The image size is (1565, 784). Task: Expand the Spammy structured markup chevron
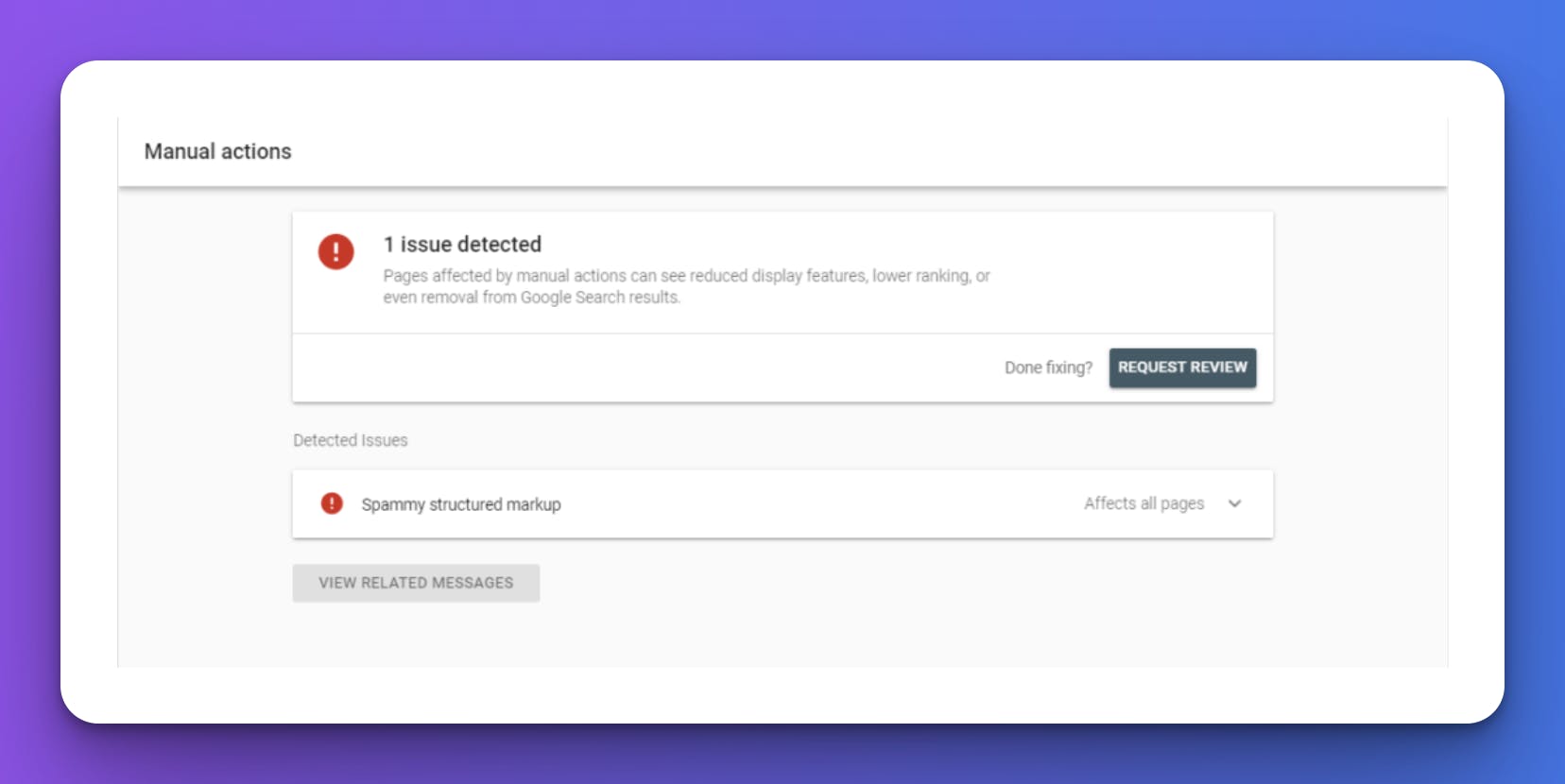coord(1234,503)
